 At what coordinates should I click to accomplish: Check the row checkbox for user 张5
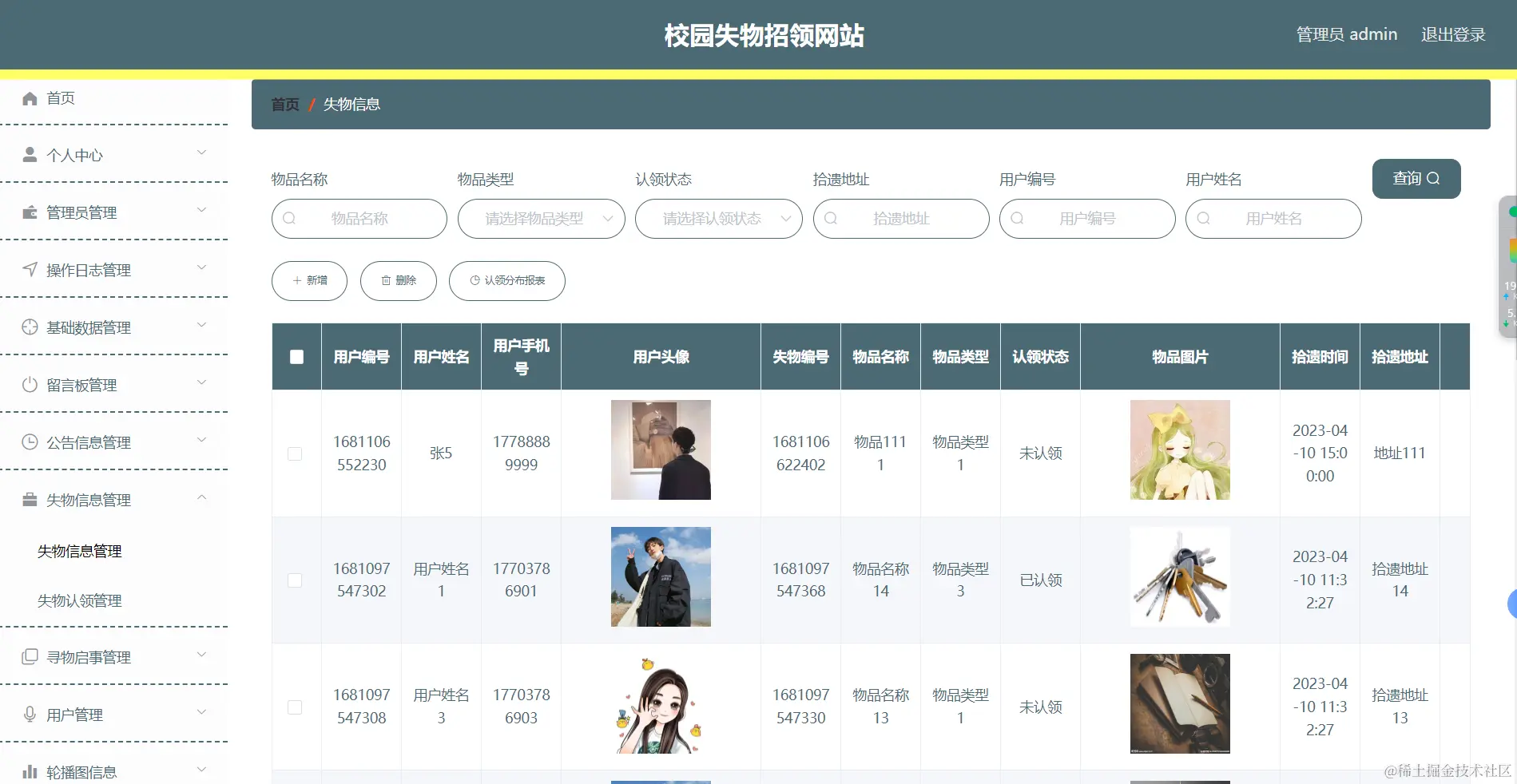[295, 453]
